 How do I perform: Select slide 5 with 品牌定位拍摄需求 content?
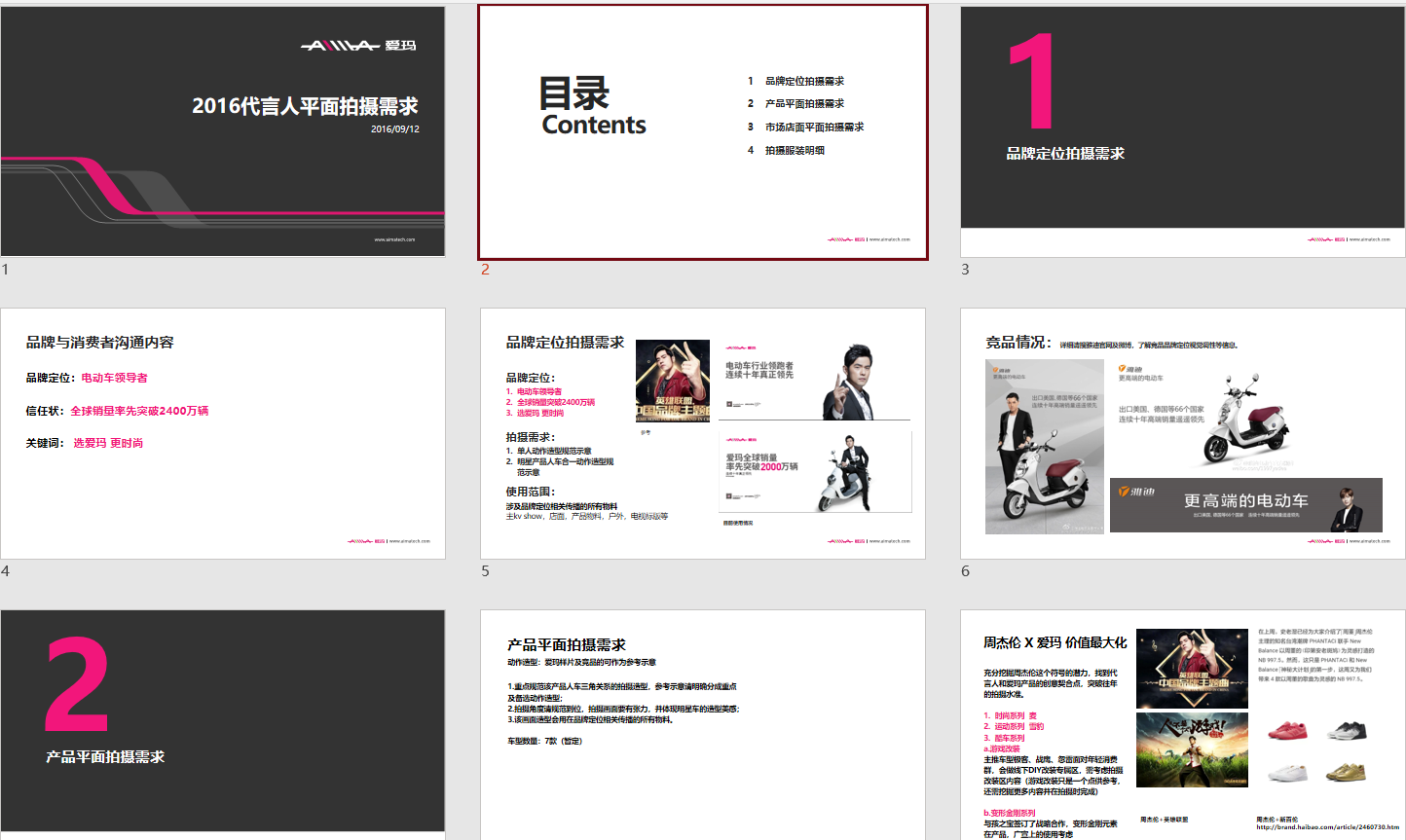tap(703, 433)
